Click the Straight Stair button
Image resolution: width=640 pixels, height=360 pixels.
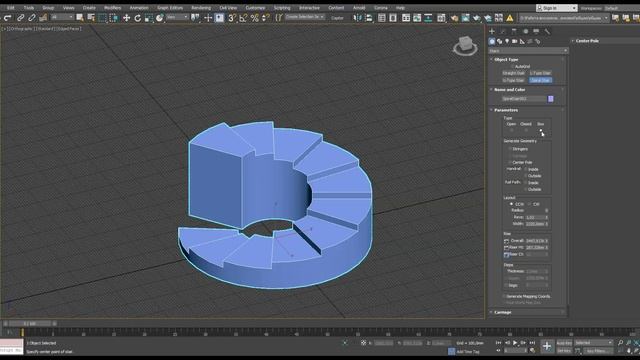point(514,73)
